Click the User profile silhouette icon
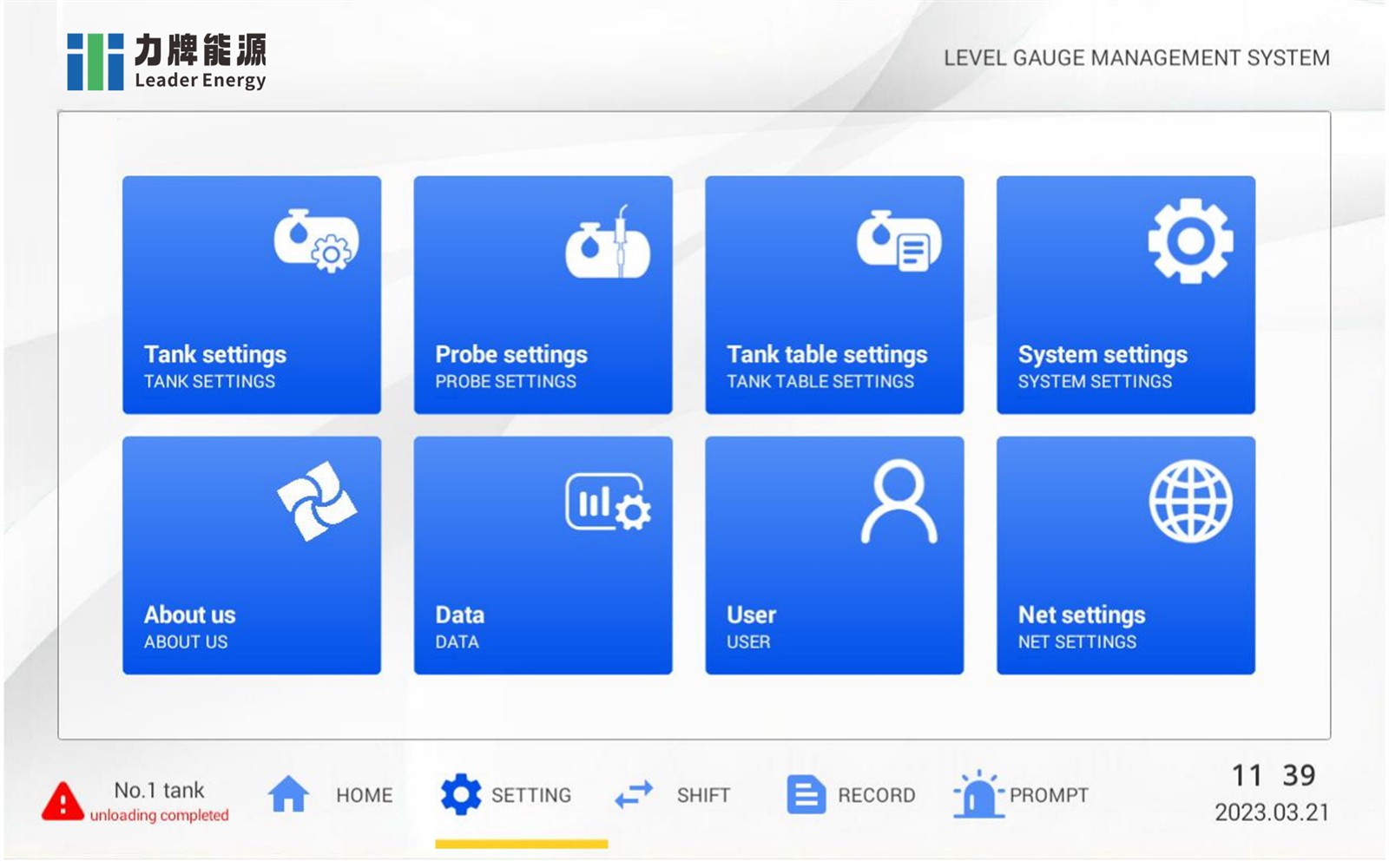The width and height of the screenshot is (1389, 868). point(899,502)
